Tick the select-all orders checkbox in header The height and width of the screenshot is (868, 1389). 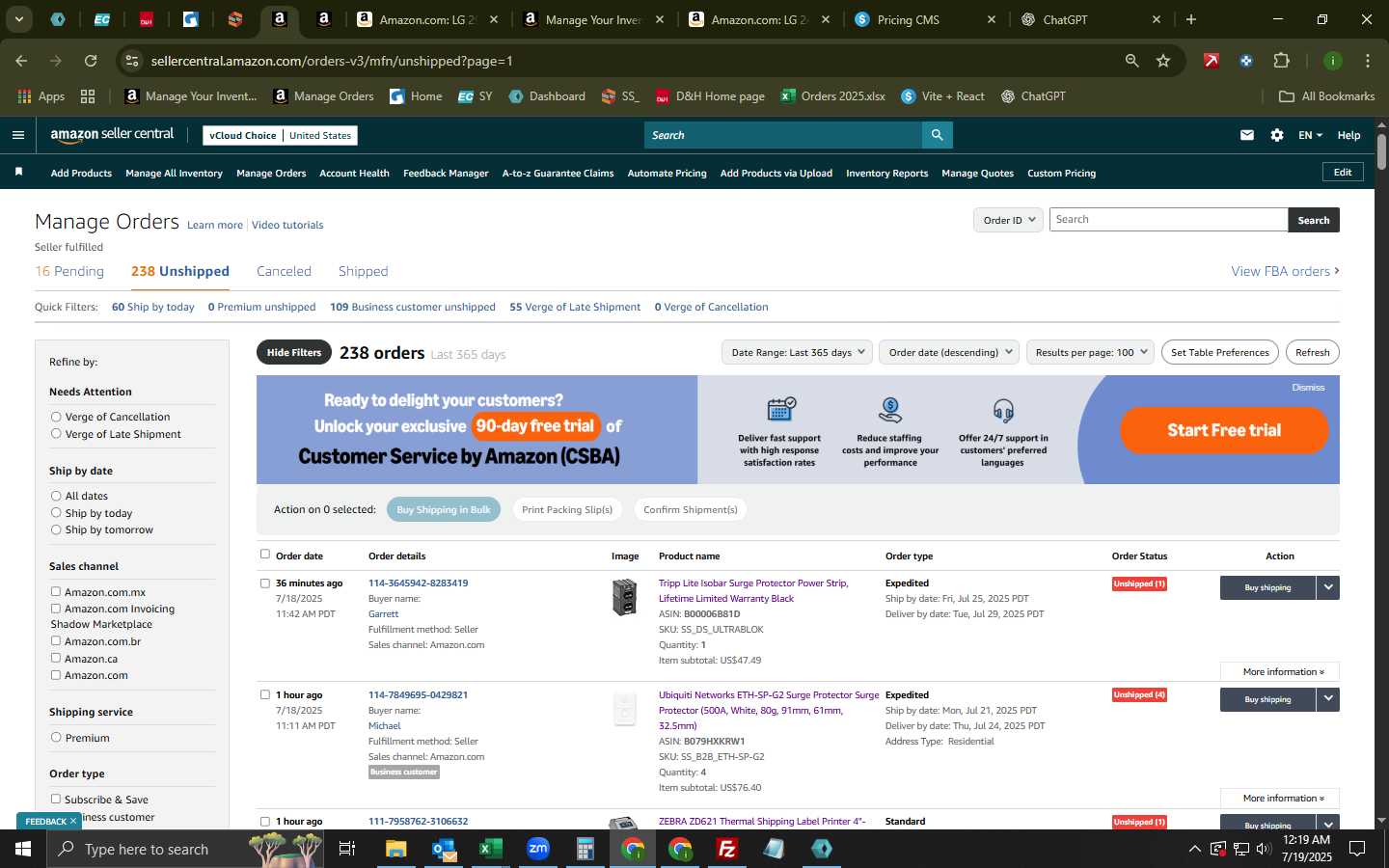(265, 555)
